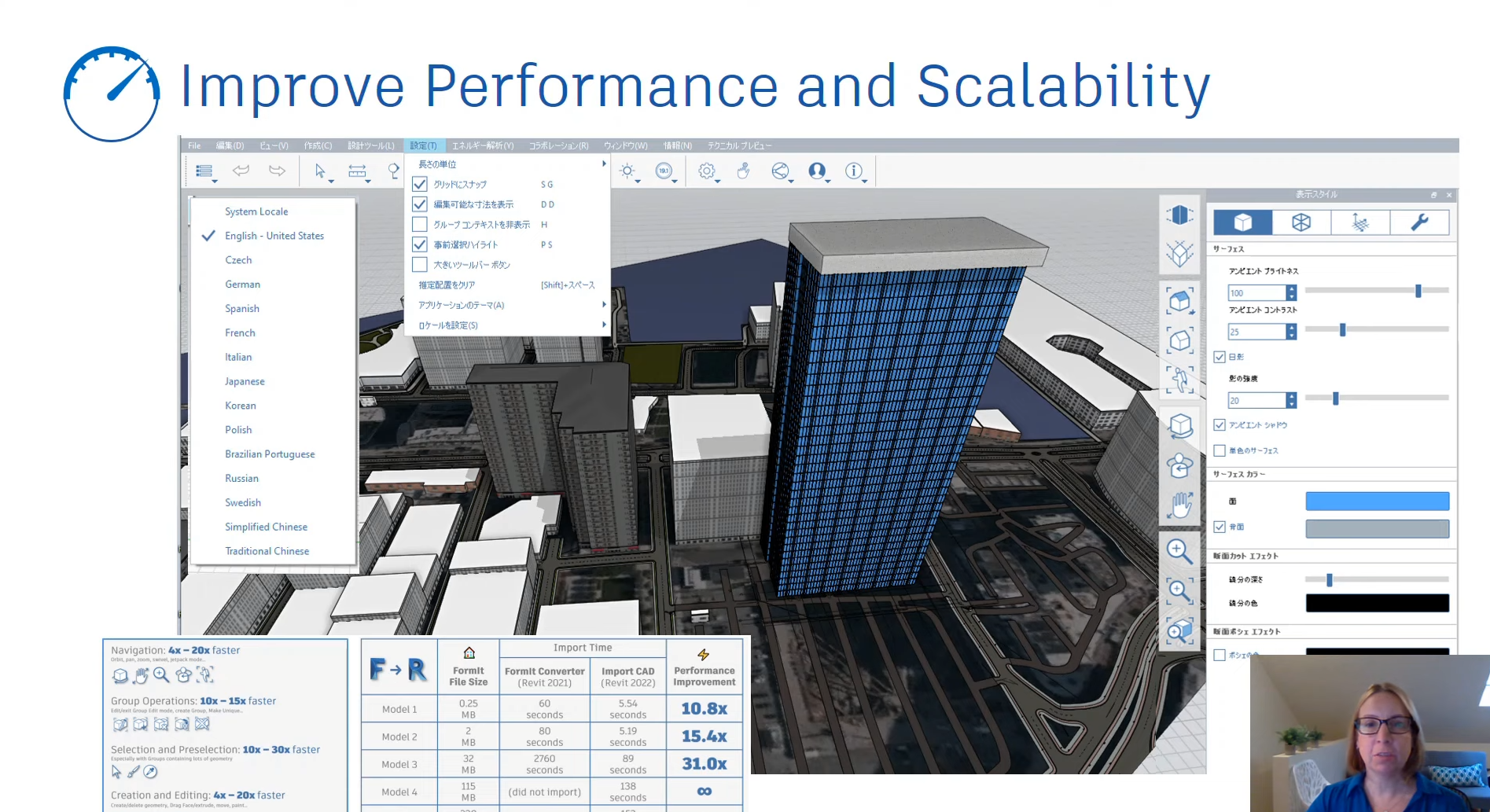Screen dimensions: 1490x812
Task: Open the sun and shadows toolbar icon
Action: pos(627,171)
